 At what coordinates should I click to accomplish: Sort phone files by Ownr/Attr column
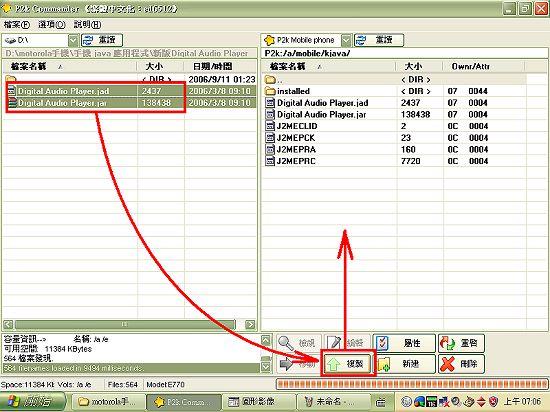click(484, 66)
